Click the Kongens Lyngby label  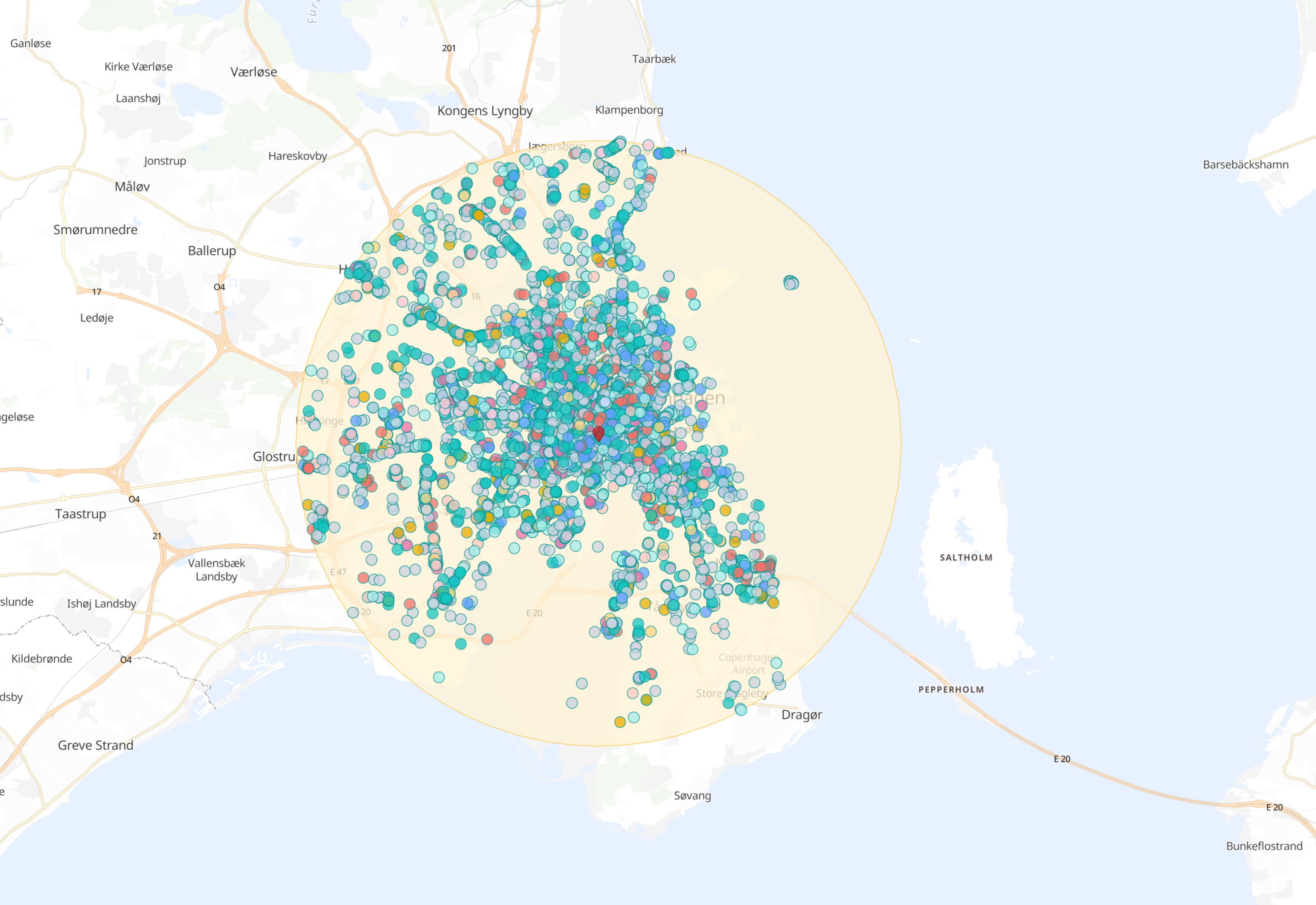point(485,110)
